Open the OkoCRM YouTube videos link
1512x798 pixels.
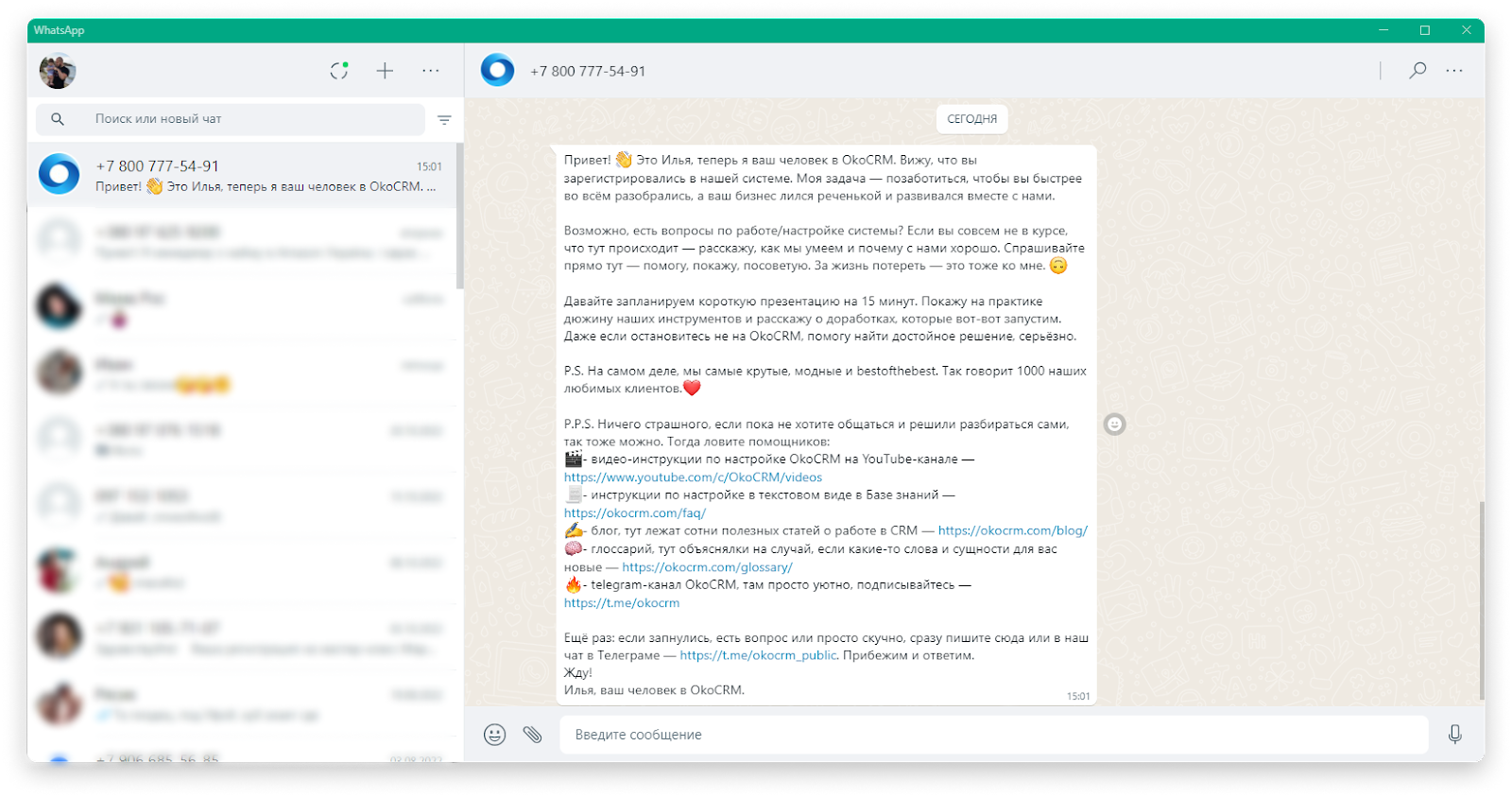tap(693, 477)
